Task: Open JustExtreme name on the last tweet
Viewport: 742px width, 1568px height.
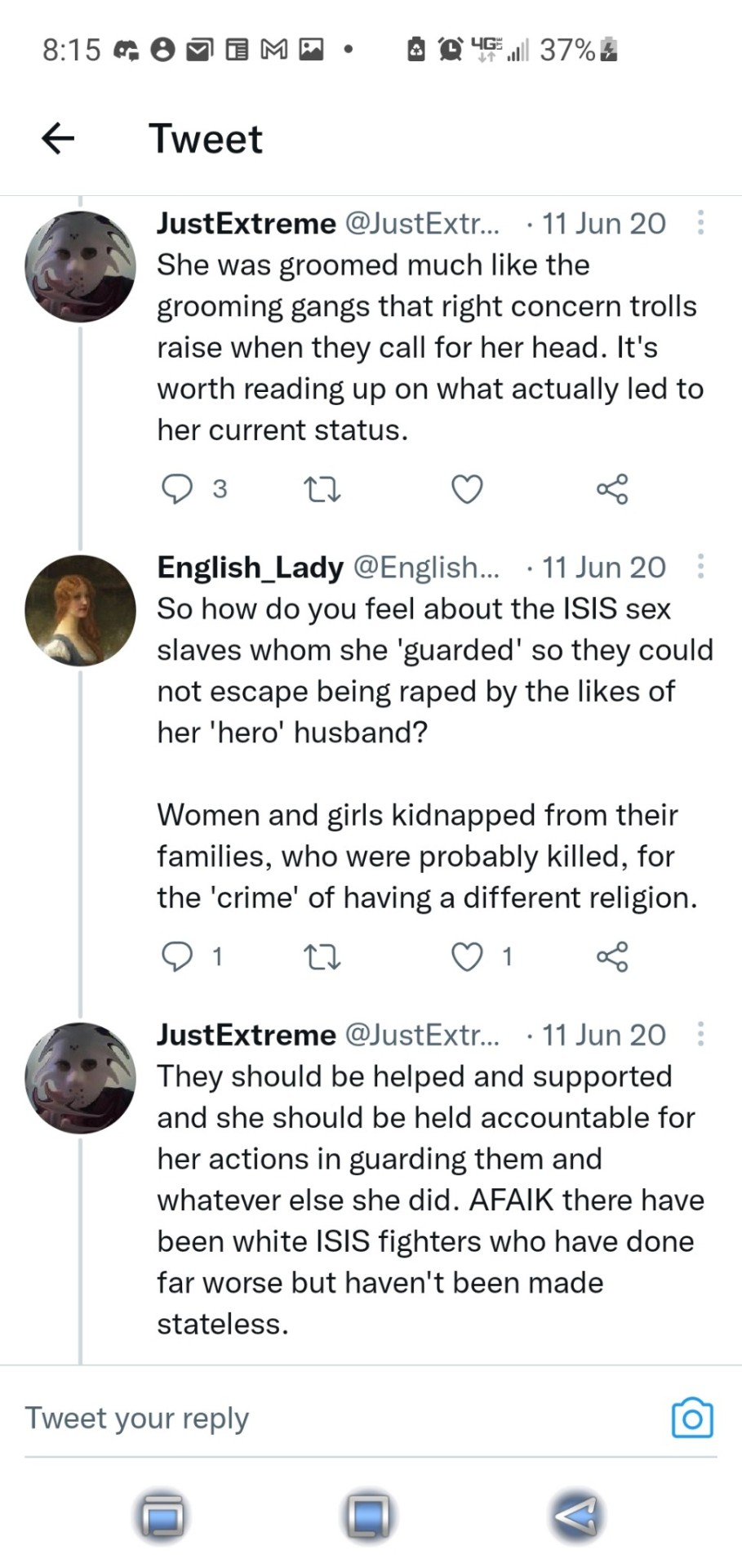Action: pos(246,1035)
